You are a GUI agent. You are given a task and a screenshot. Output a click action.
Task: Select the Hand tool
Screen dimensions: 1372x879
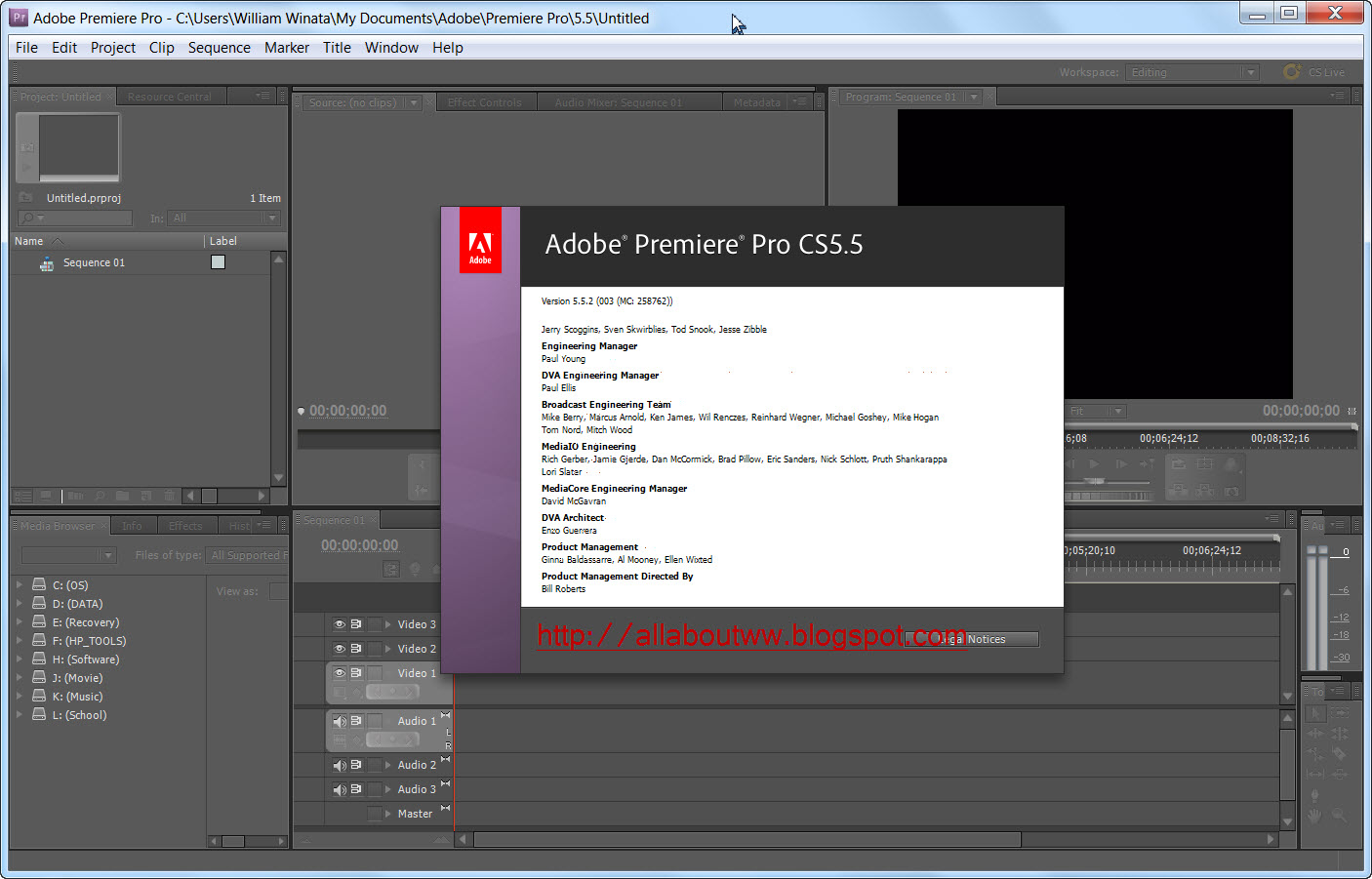tap(1314, 816)
